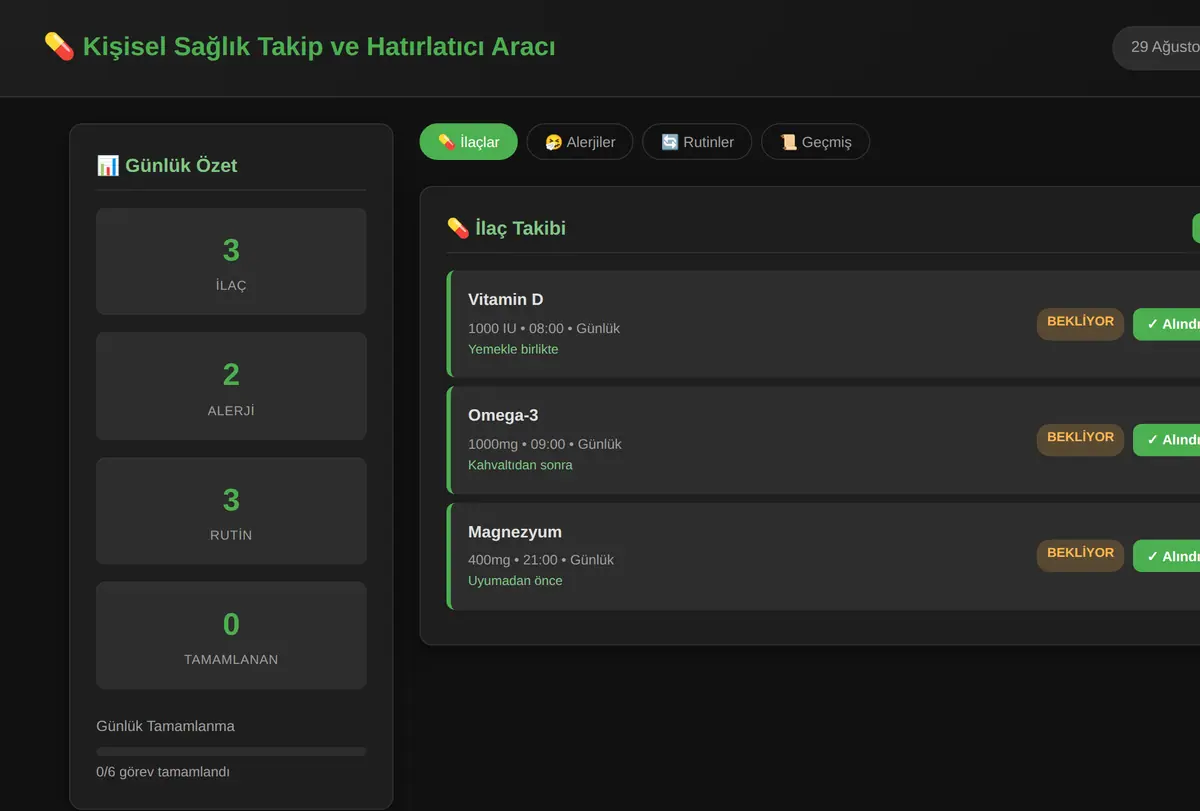Click the 'Günlük Tamamlanma' label
Screen dimensions: 1200x811
(165, 726)
